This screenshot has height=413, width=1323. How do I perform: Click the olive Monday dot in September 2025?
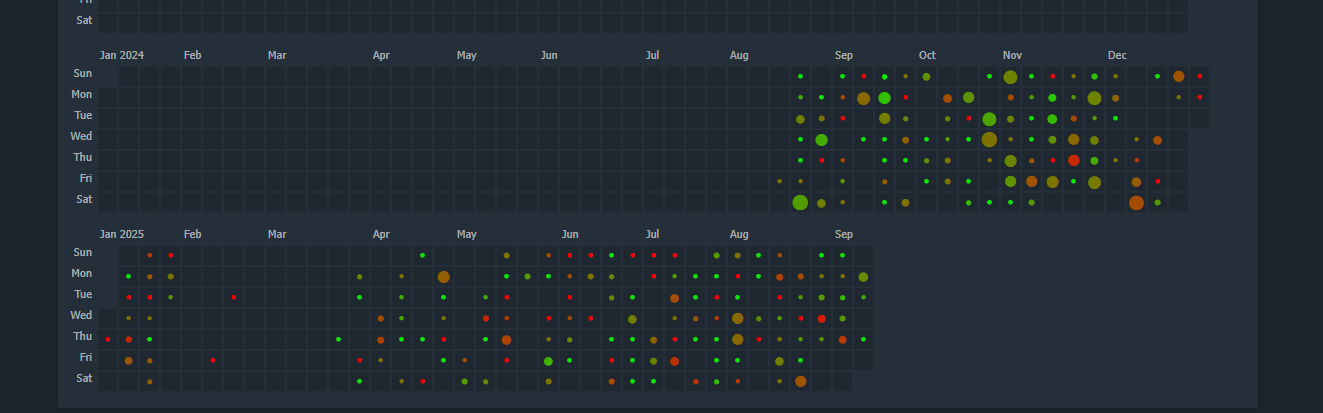click(863, 277)
